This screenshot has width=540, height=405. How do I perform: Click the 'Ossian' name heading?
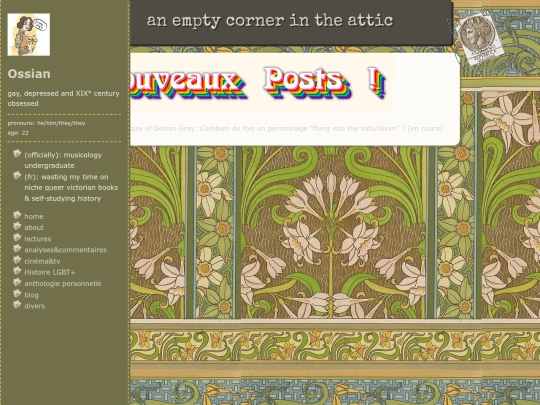tap(29, 74)
